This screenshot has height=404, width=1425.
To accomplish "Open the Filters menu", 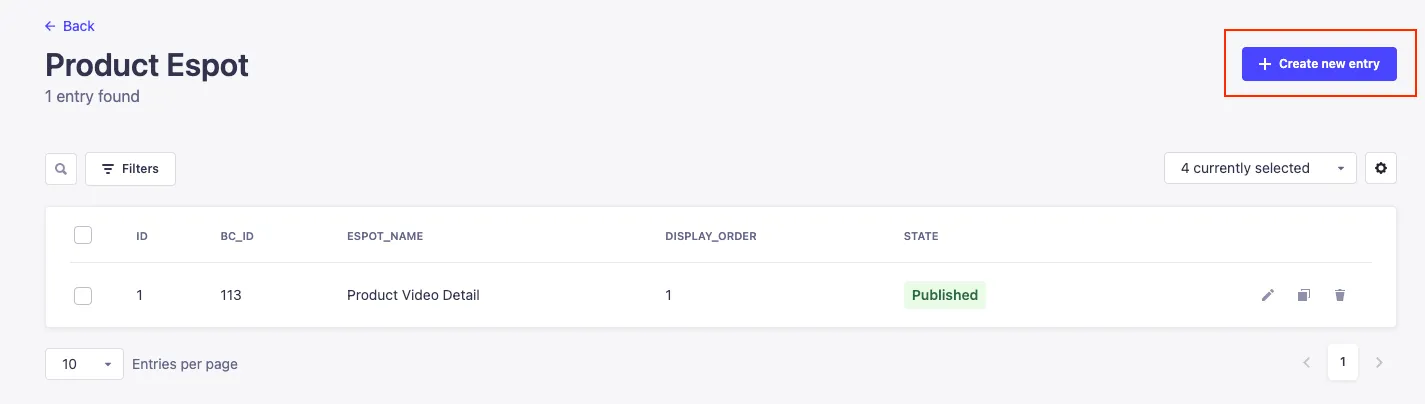I will pyautogui.click(x=131, y=169).
